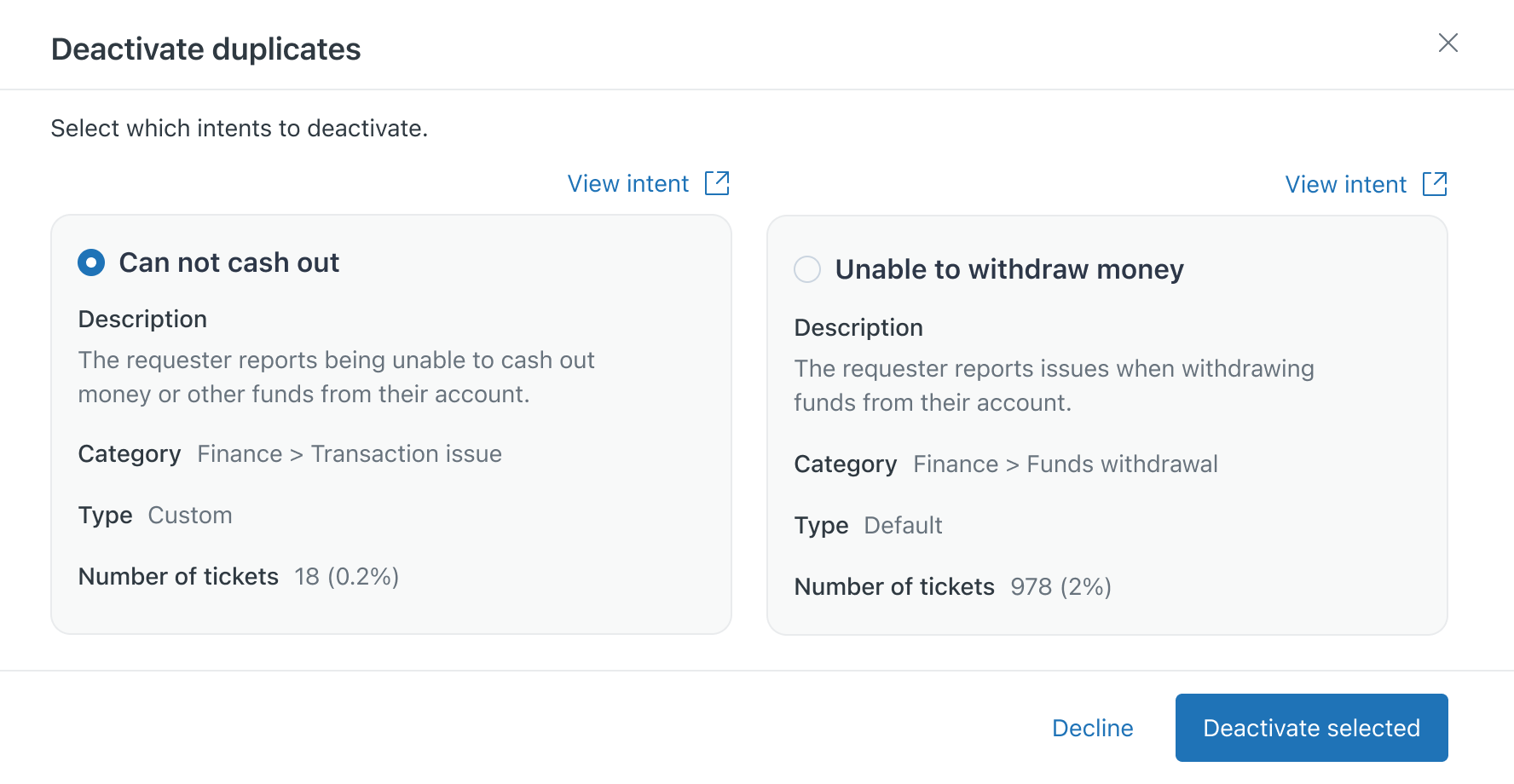The width and height of the screenshot is (1514, 784).
Task: Click the 978 (2%) ticket count
Action: (1060, 587)
